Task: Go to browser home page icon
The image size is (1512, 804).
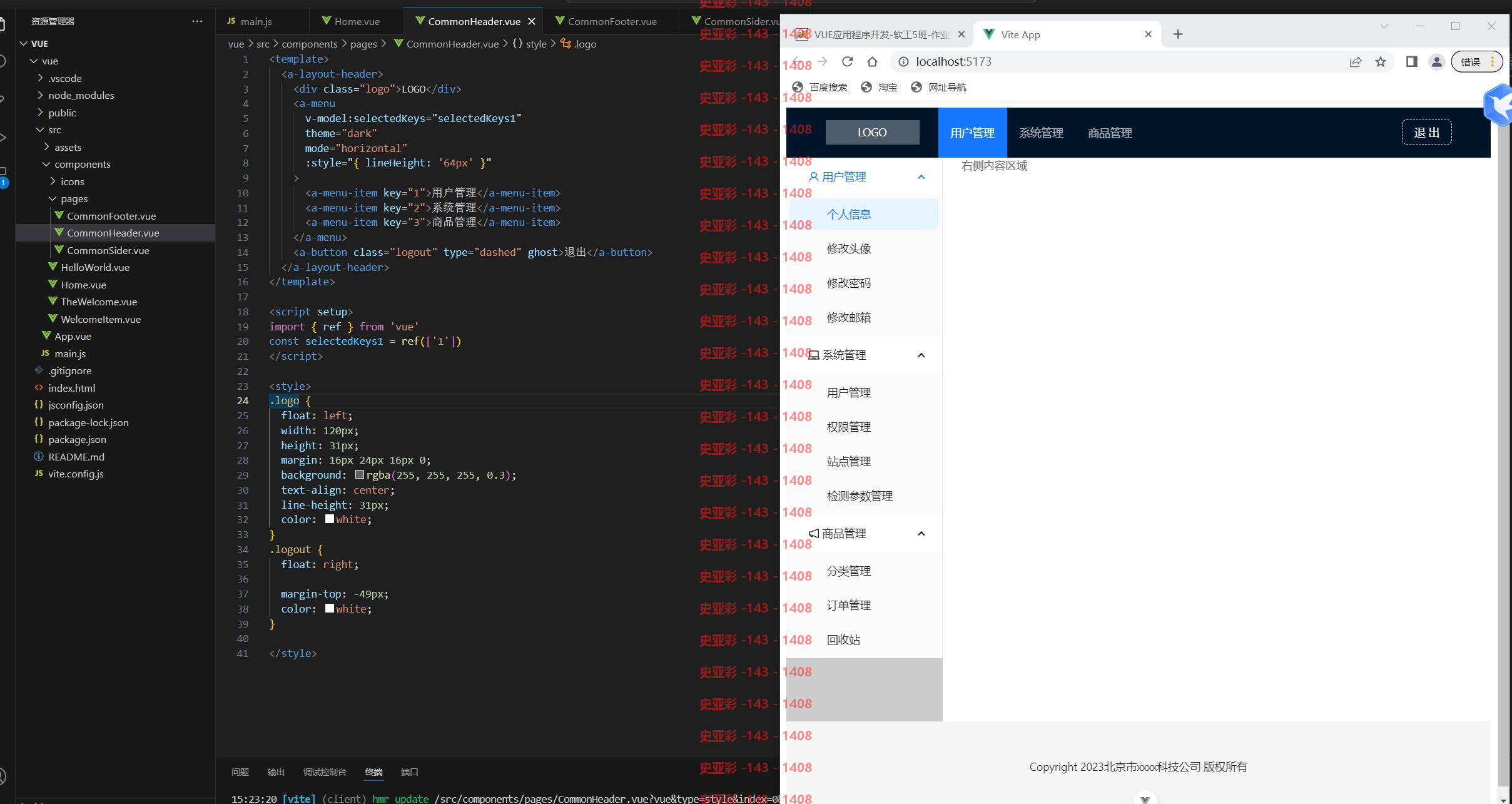Action: 873,61
